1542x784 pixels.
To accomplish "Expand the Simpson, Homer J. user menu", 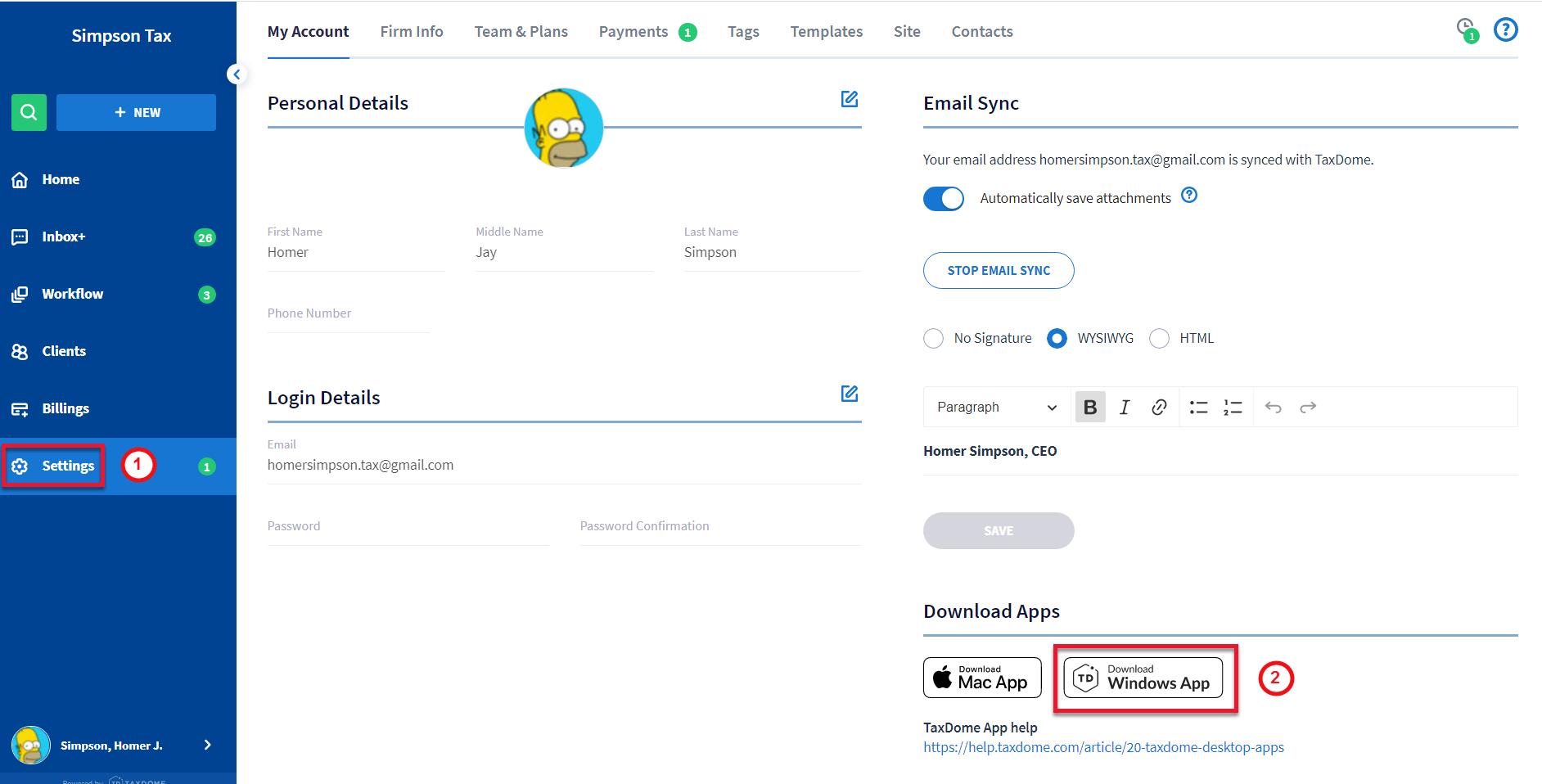I will 207,745.
